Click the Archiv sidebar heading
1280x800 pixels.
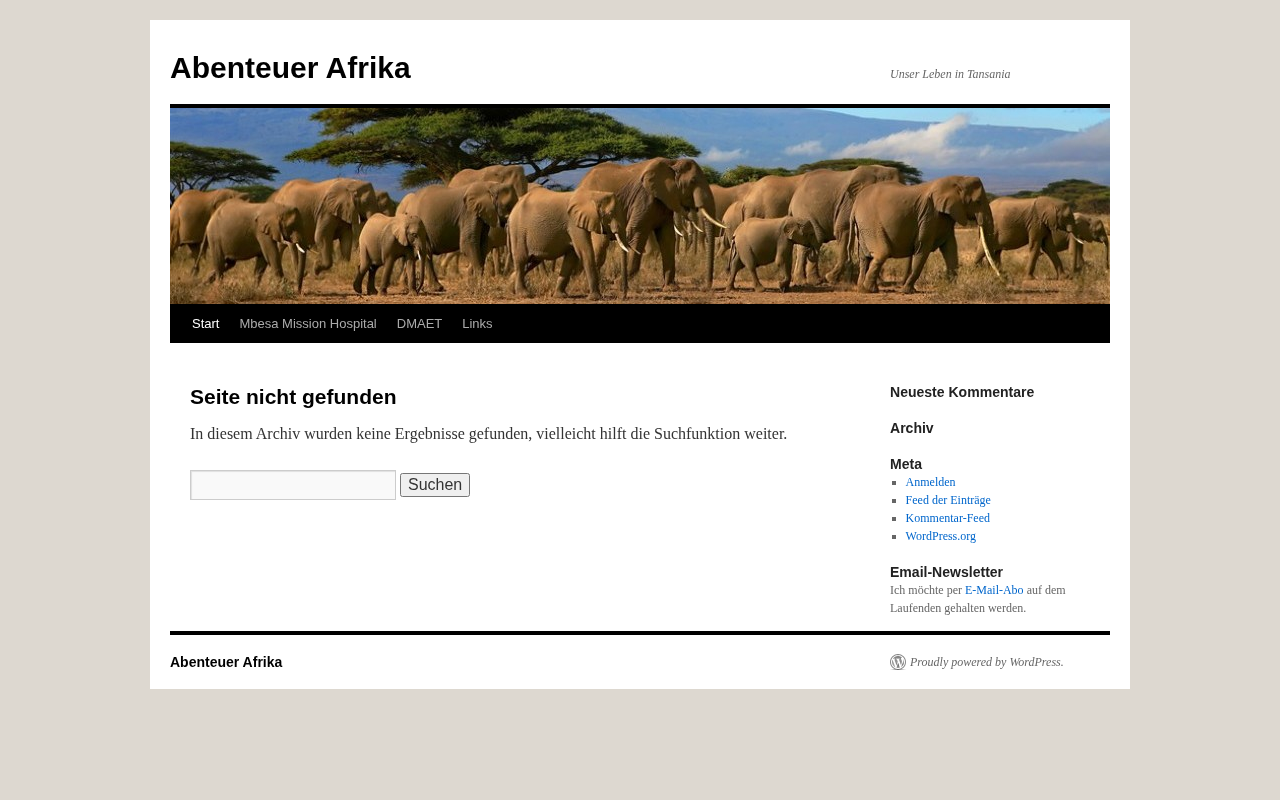click(912, 428)
